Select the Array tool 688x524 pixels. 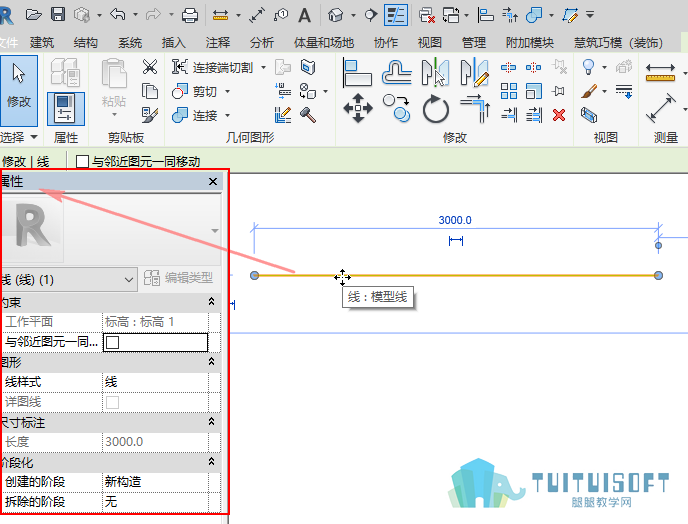coord(509,91)
